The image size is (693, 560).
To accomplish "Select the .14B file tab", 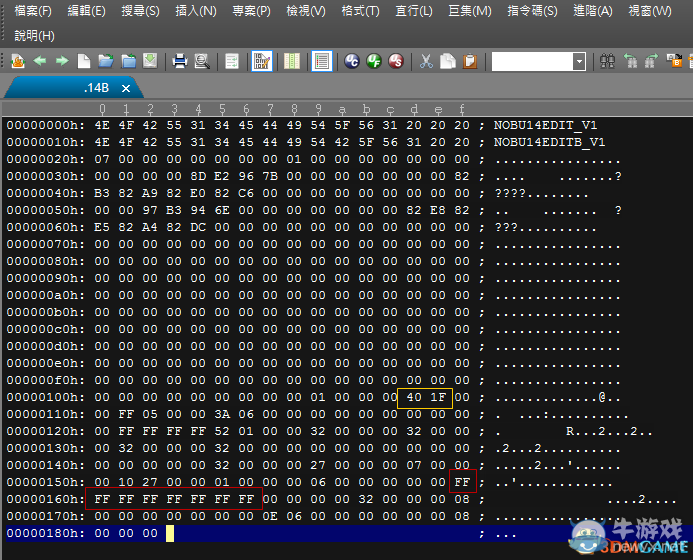I will point(73,88).
